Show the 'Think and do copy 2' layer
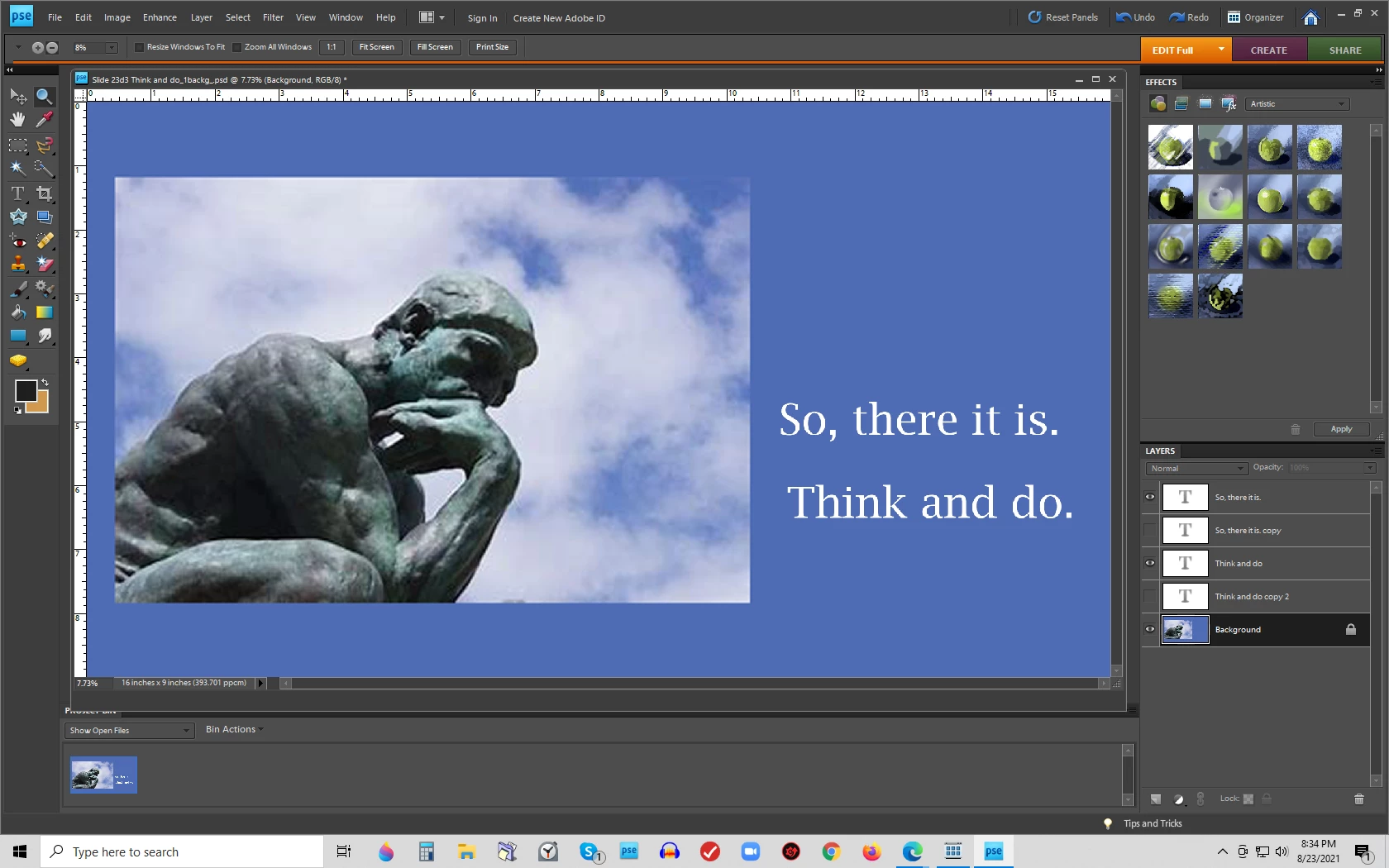The image size is (1389, 868). tap(1150, 596)
